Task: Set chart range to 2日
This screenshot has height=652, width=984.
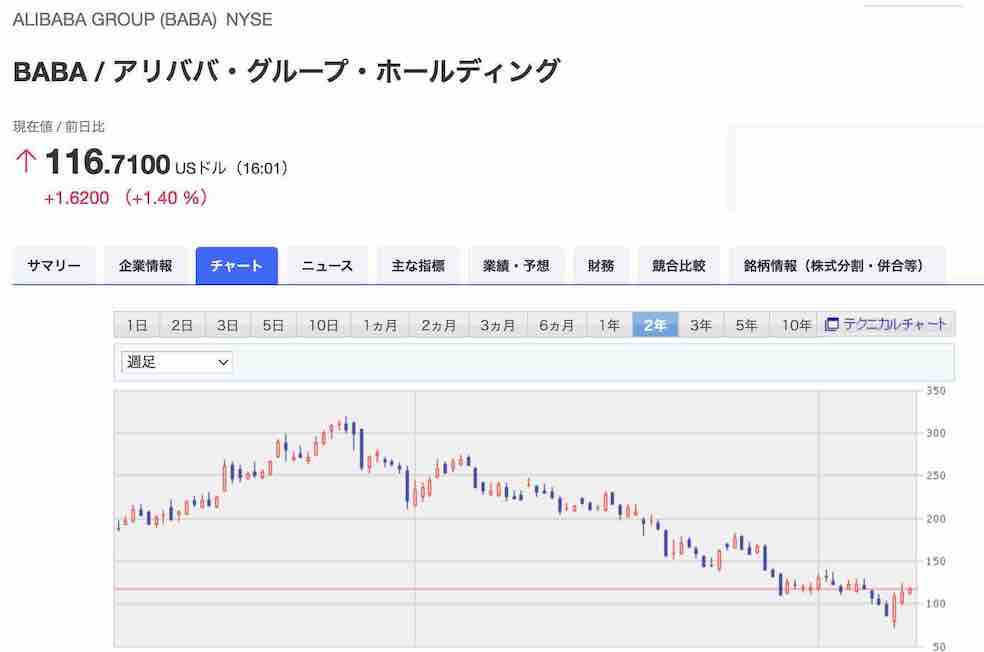Action: [182, 325]
